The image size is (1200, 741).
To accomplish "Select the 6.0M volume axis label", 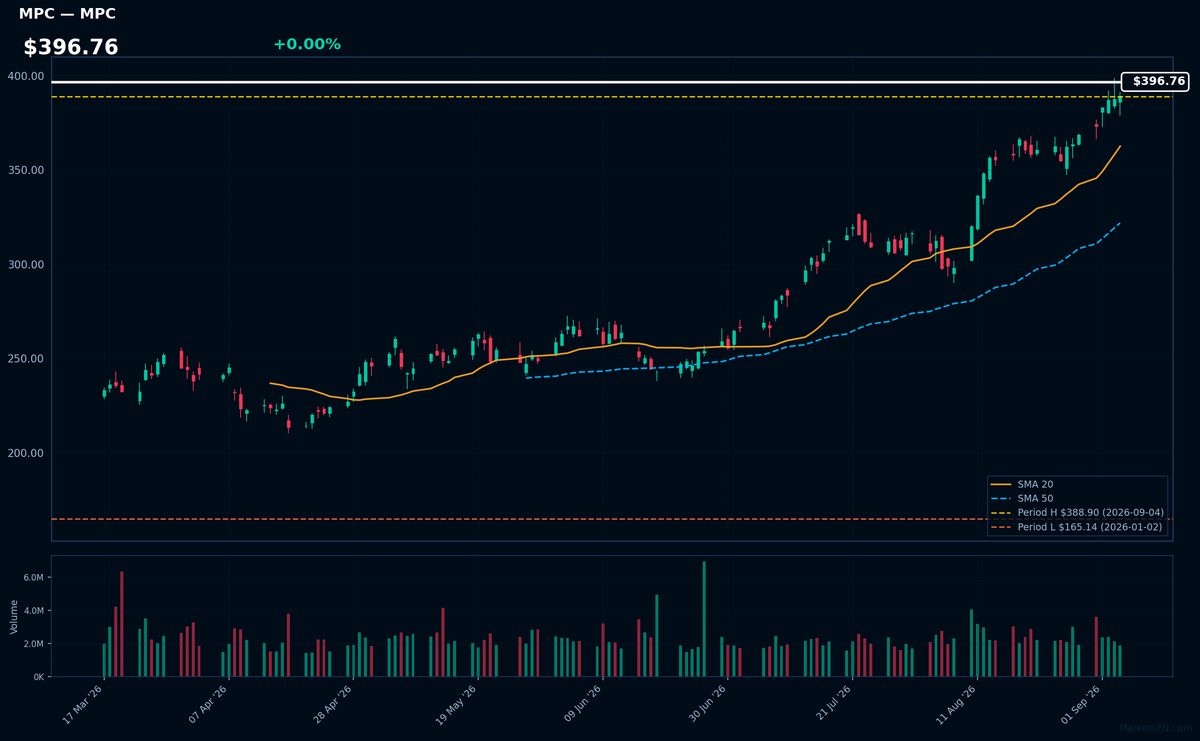I will pos(33,577).
